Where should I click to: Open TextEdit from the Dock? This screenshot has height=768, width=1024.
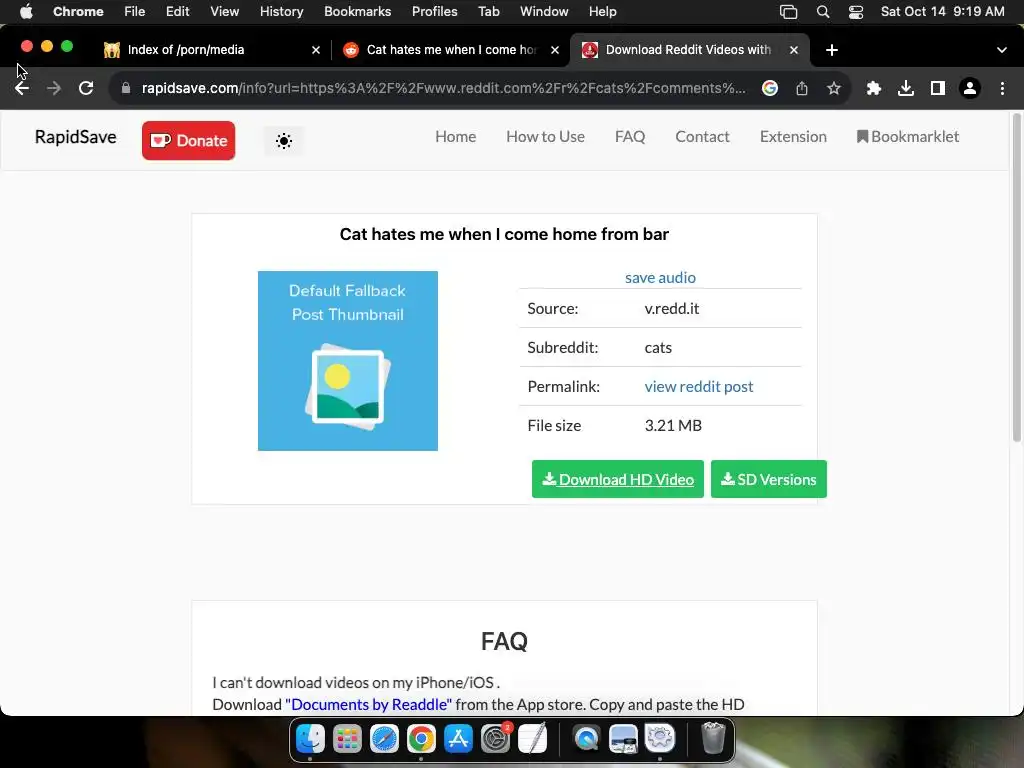533,739
